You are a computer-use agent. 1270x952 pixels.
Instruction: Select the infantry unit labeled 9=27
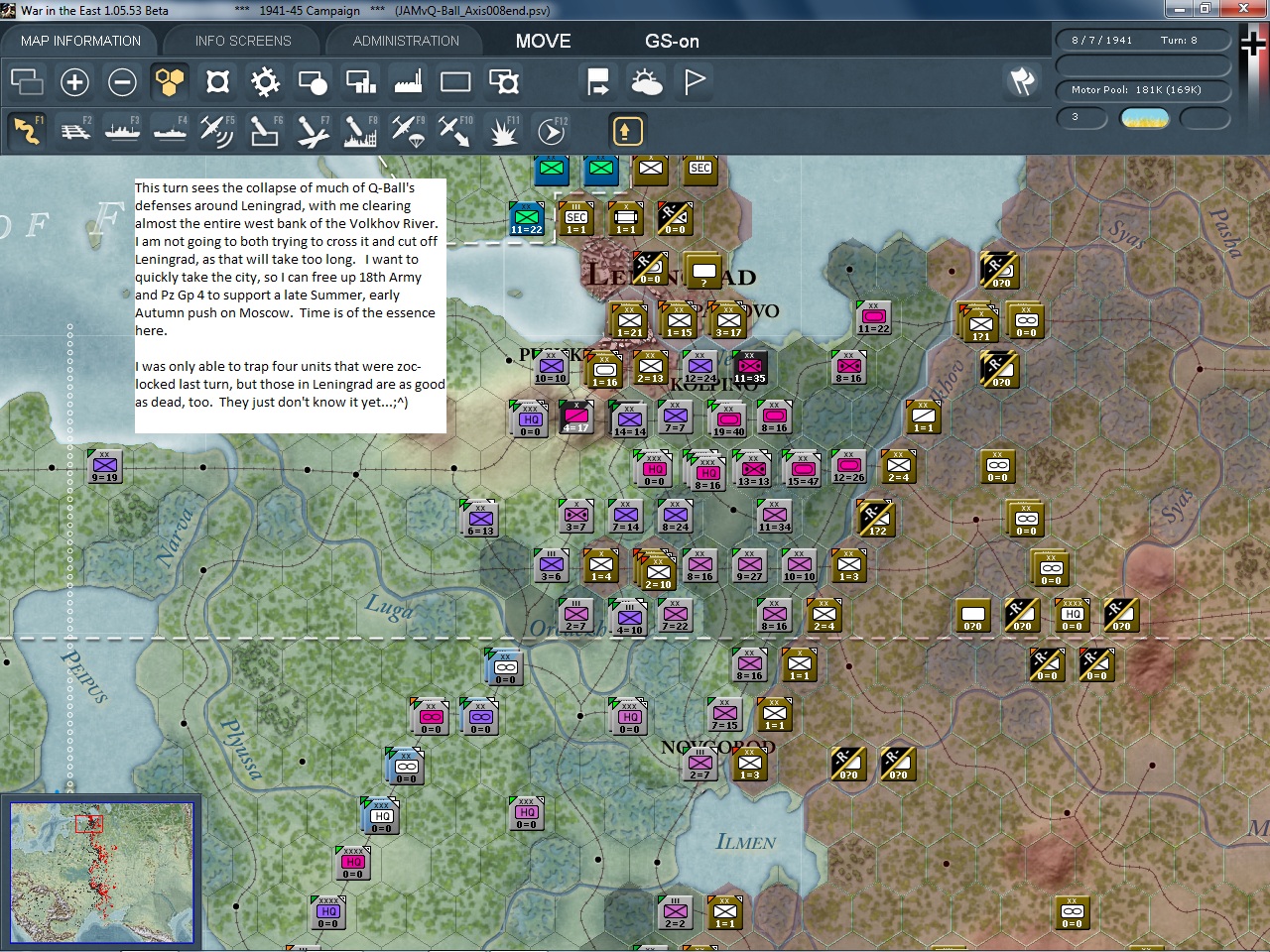click(750, 565)
